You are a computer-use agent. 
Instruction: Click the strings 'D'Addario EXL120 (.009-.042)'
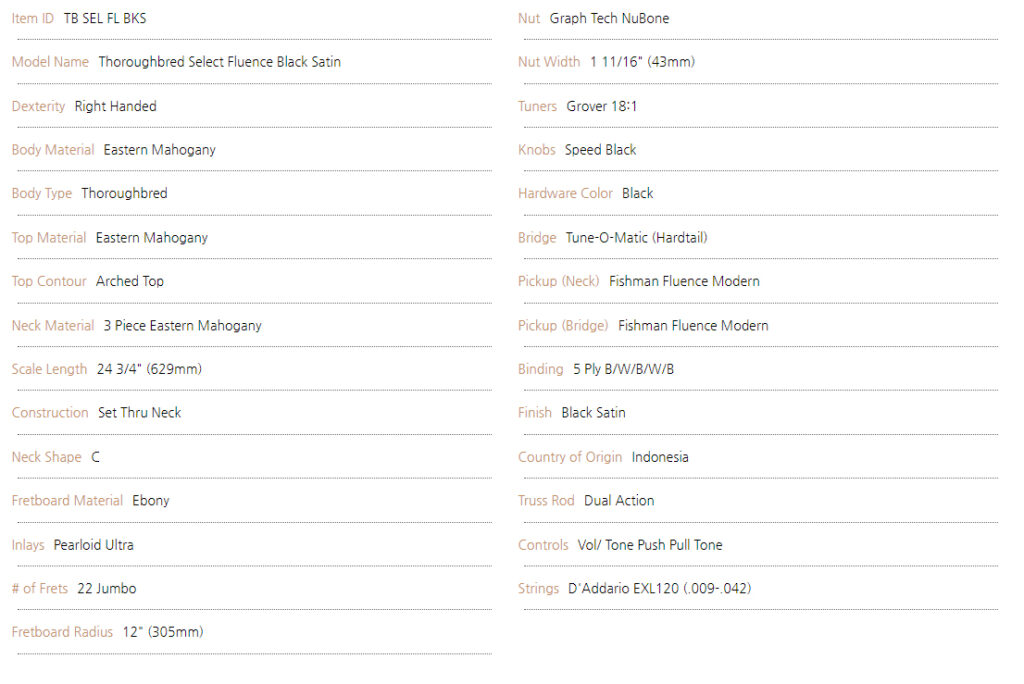click(660, 589)
